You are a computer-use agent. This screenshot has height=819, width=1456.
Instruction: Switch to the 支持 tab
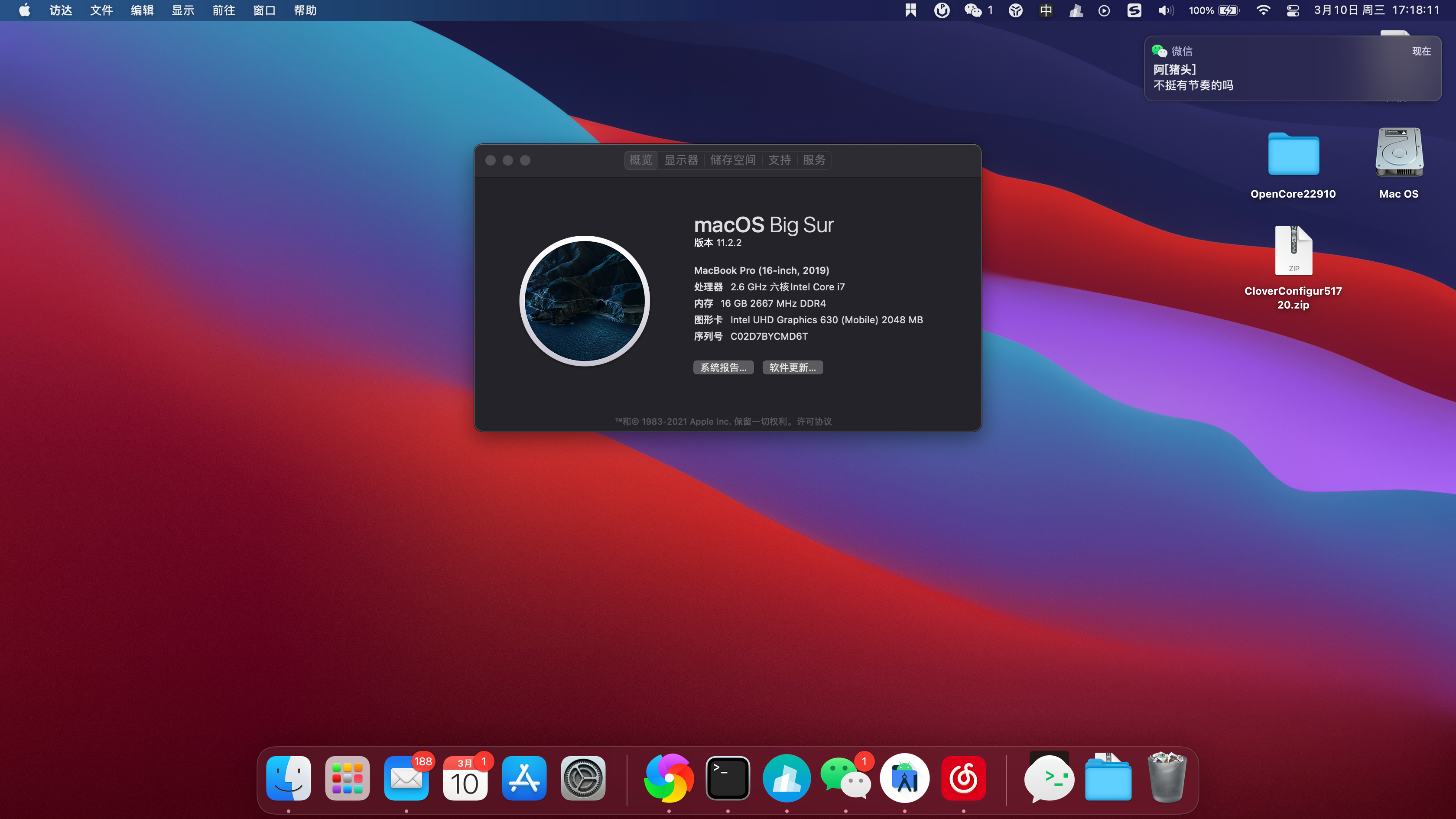[x=780, y=160]
